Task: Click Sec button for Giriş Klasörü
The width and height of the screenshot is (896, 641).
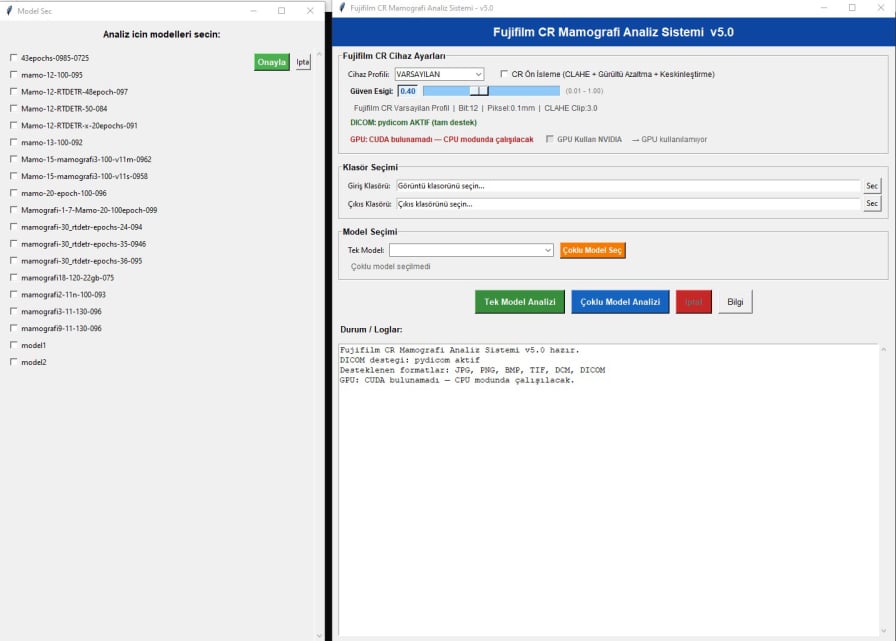Action: tap(872, 186)
